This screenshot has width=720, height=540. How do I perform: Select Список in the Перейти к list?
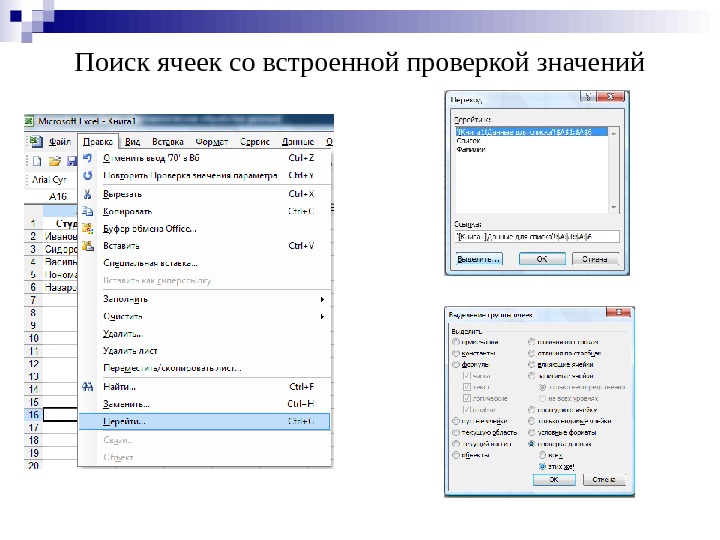tap(468, 141)
